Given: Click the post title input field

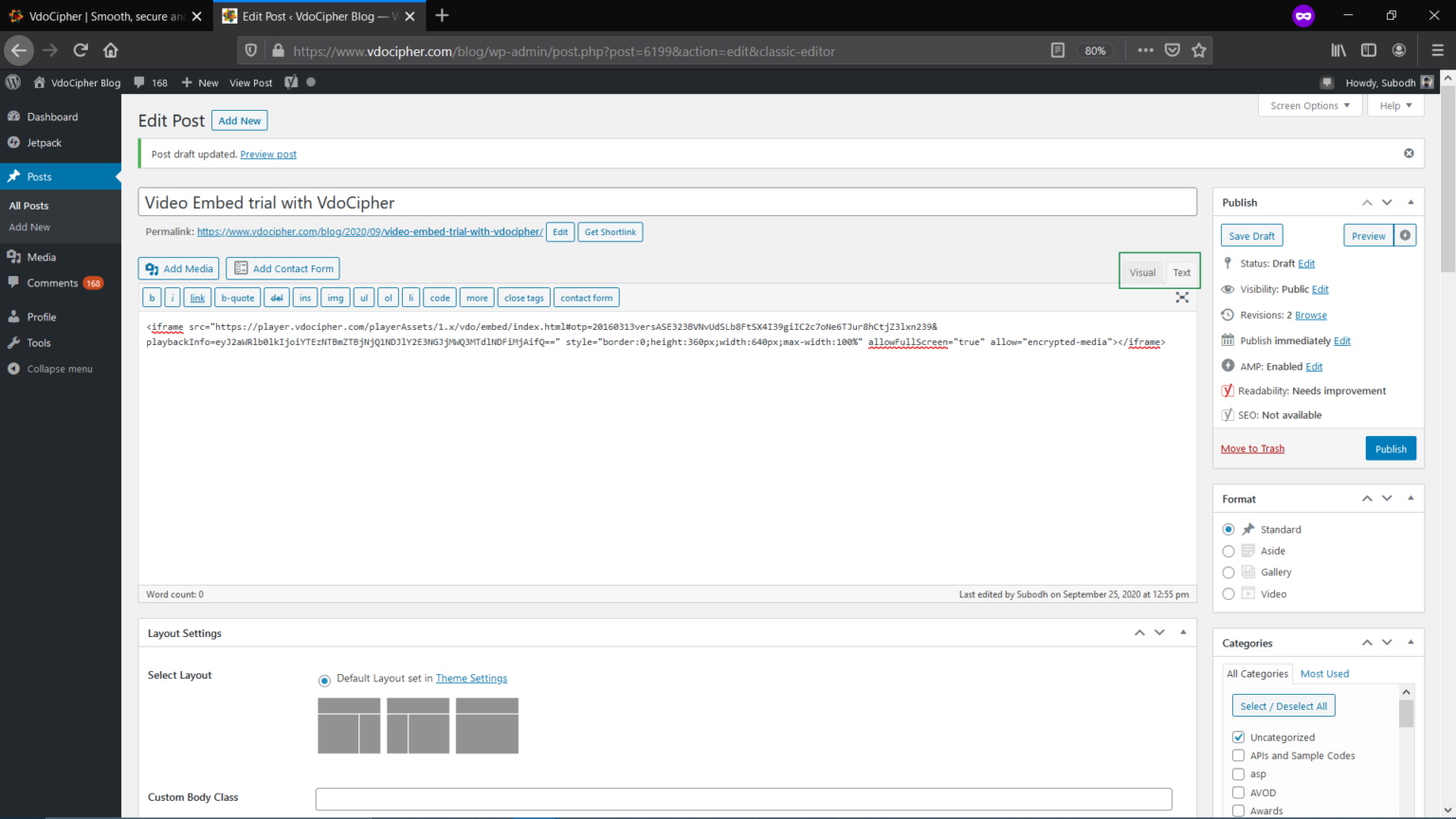Looking at the screenshot, I should pos(667,202).
